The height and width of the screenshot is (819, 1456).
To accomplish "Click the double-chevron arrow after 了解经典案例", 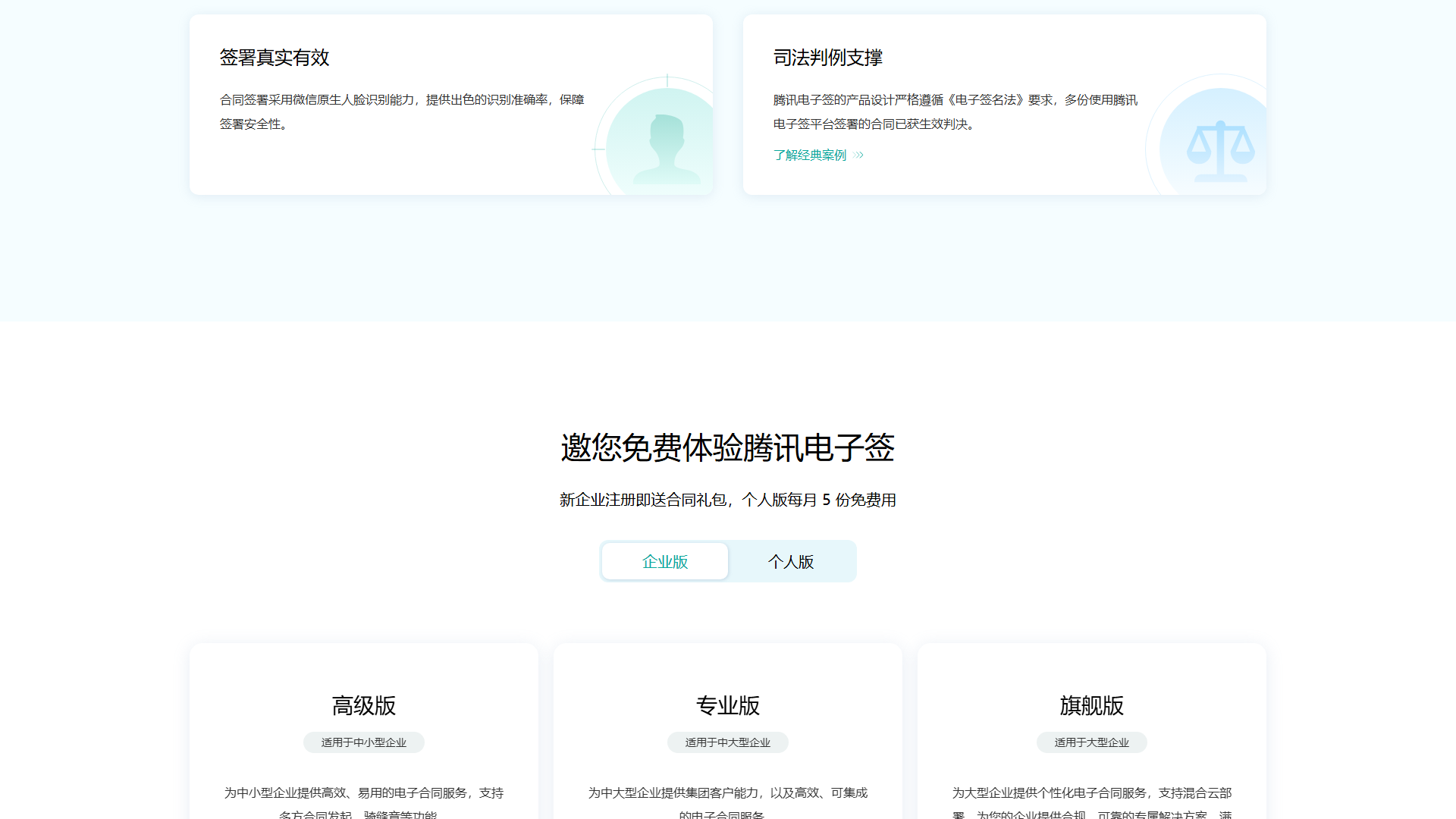I will (x=858, y=155).
